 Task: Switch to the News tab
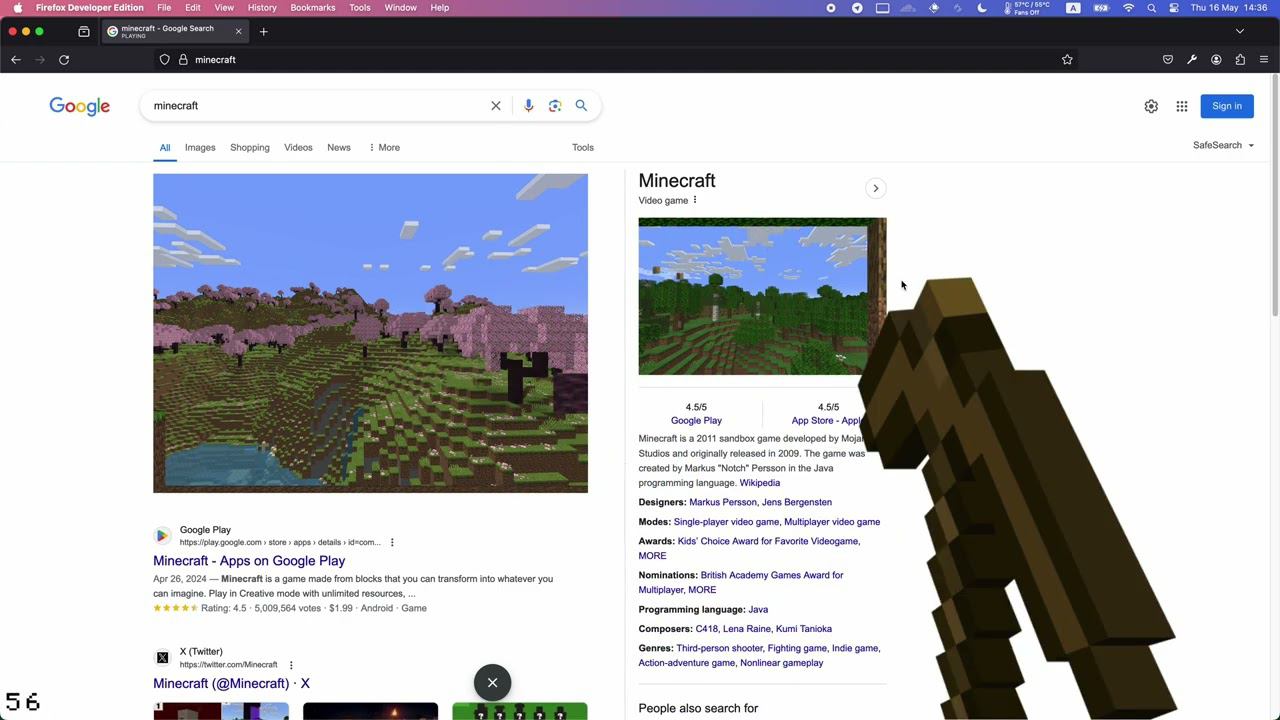(x=339, y=148)
